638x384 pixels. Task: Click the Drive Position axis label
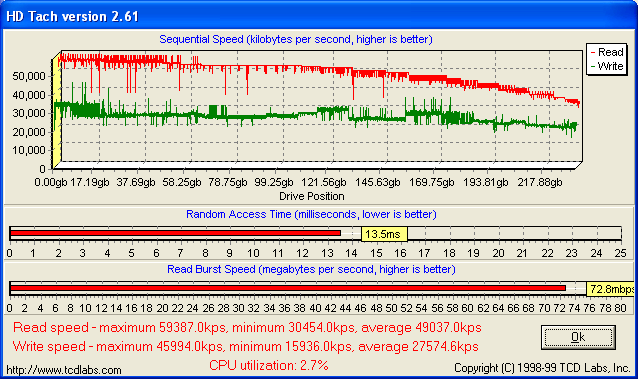(x=312, y=196)
